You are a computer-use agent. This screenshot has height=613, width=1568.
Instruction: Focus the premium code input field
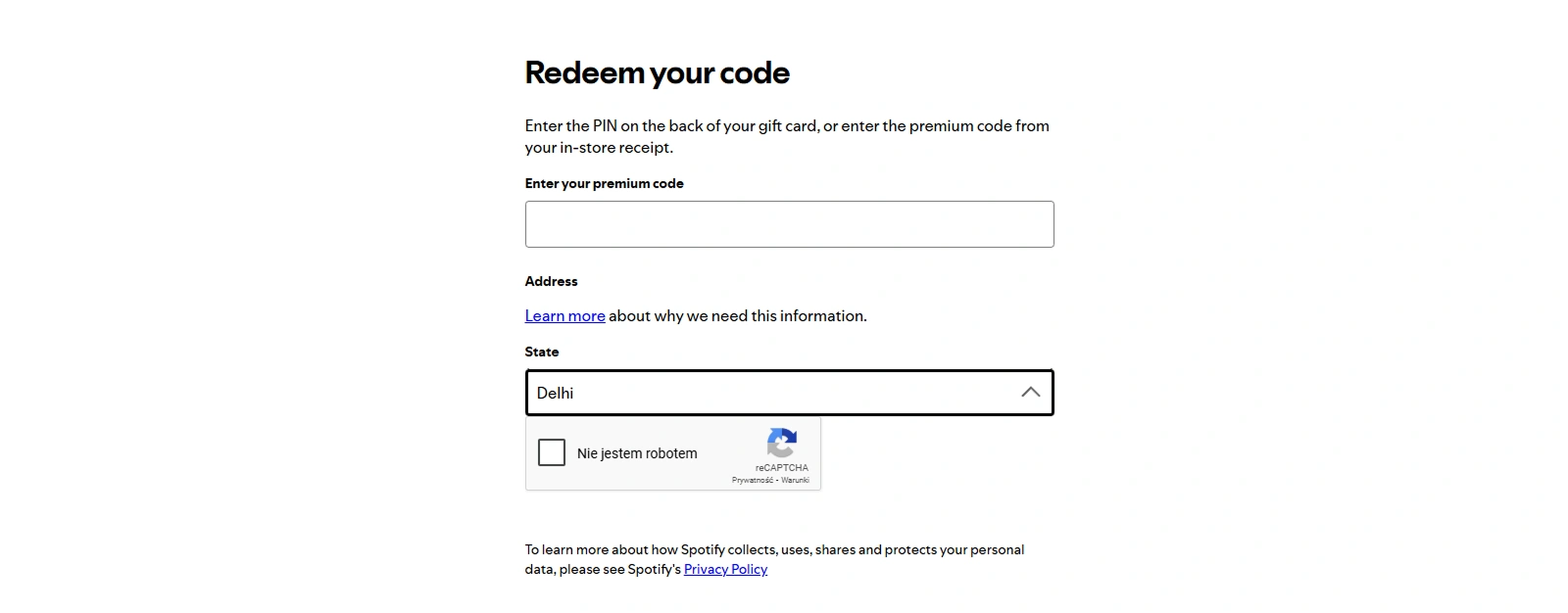coord(789,224)
